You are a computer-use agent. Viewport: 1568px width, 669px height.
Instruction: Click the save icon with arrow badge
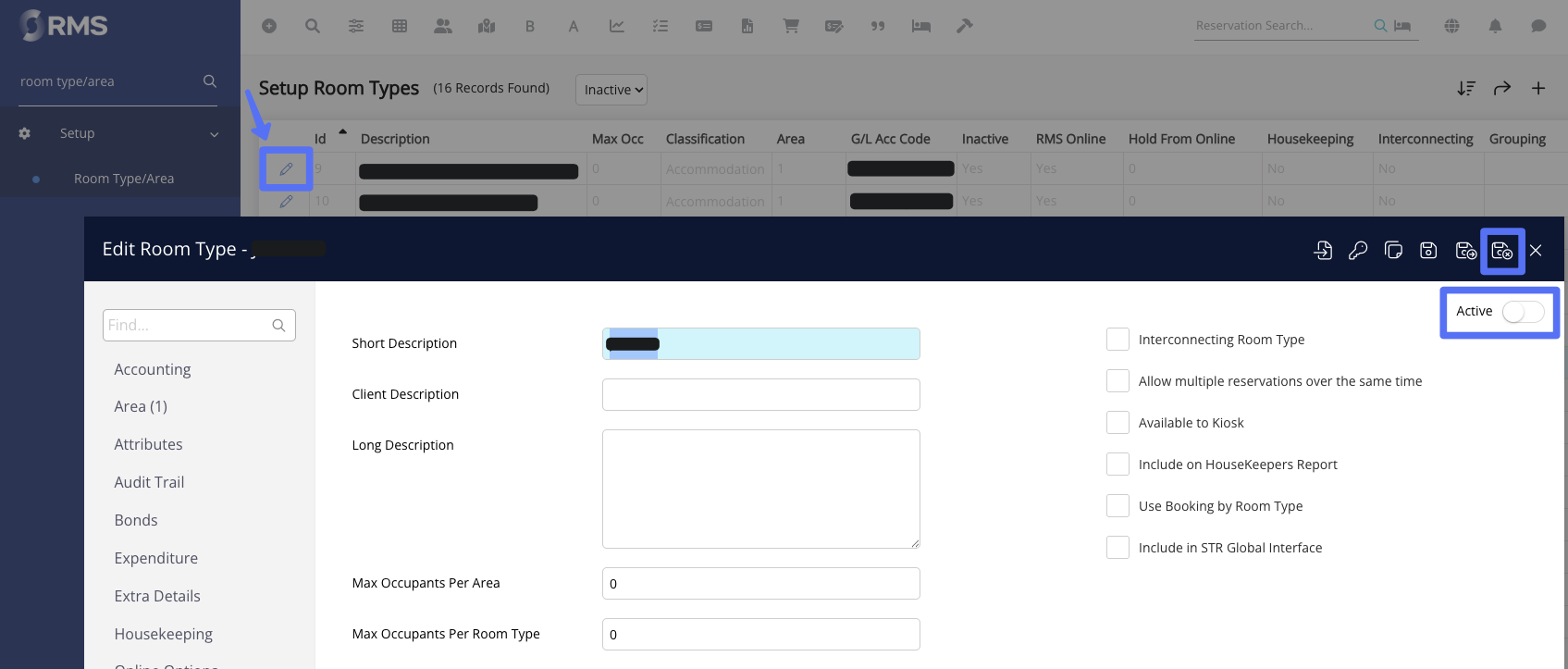1465,251
